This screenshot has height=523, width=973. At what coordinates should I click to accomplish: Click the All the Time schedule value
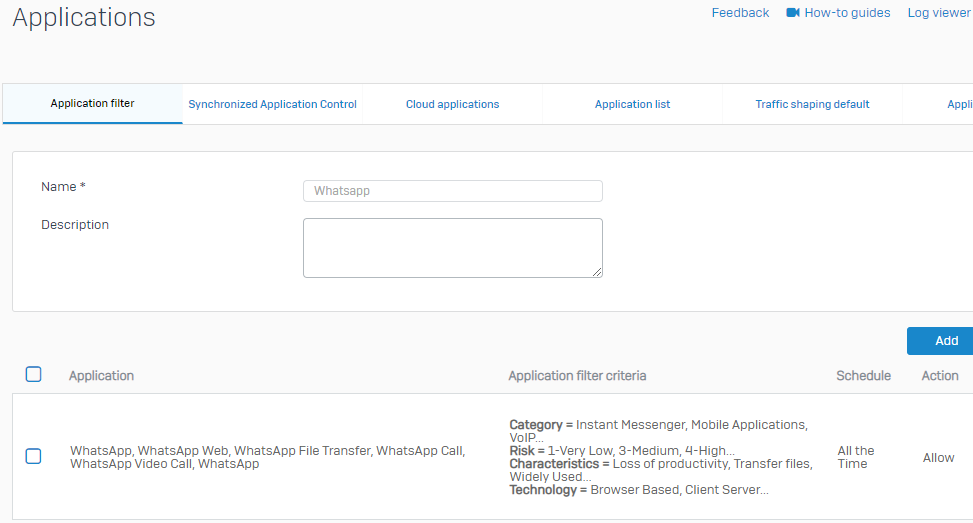click(x=856, y=457)
